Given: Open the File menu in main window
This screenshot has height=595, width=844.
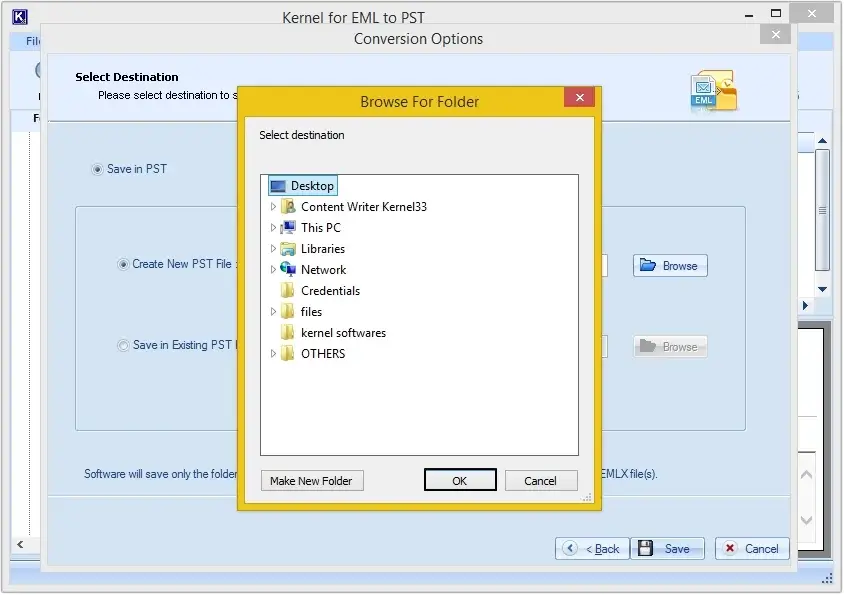Looking at the screenshot, I should click(x=32, y=41).
